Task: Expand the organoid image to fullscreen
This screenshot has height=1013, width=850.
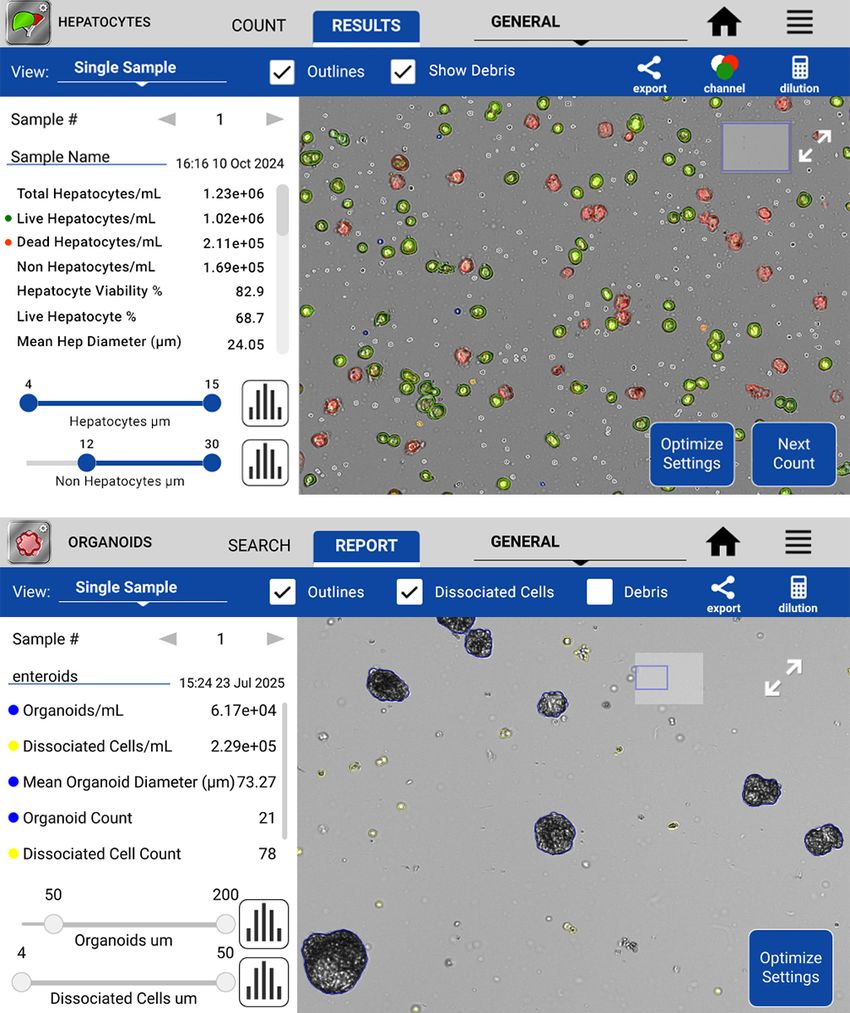Action: 783,678
